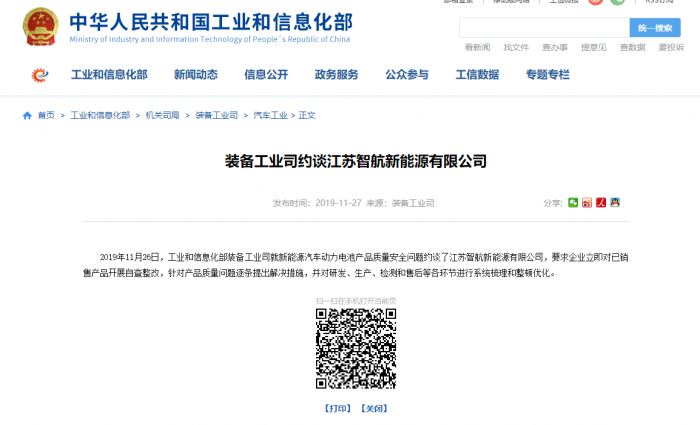700x425 pixels.
Task: Click the article paragraph starting with 2019年11月26日
Action: (356, 265)
